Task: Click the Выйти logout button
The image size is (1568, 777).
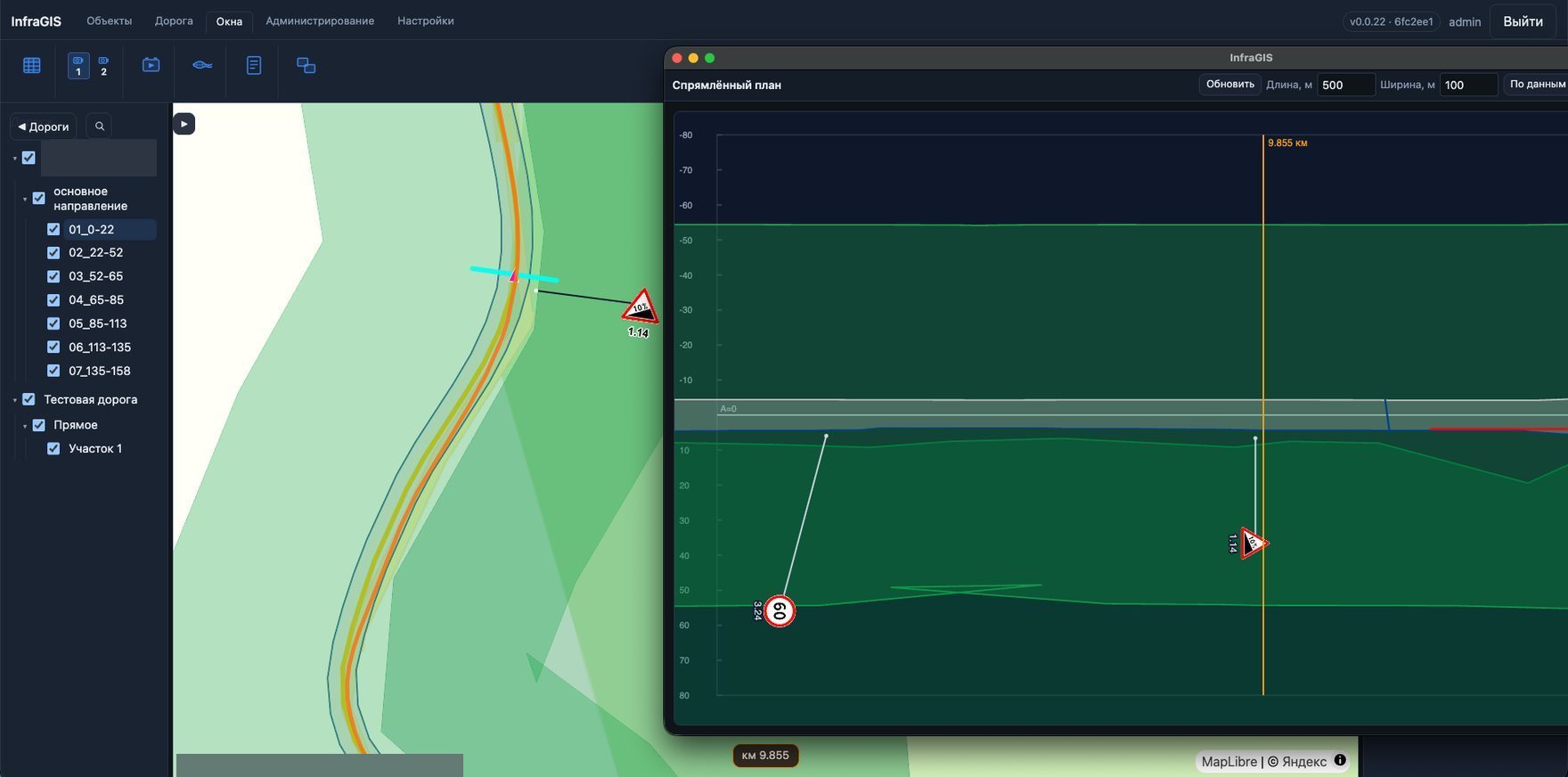Action: (x=1523, y=21)
